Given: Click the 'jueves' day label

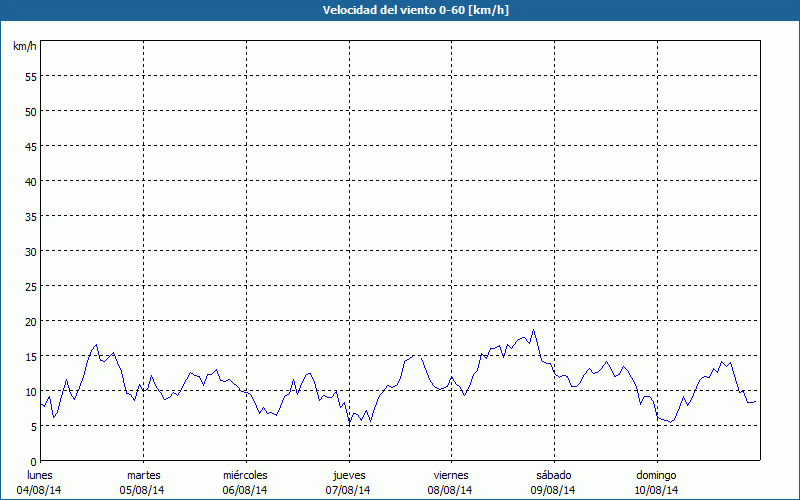Looking at the screenshot, I should coord(349,475).
